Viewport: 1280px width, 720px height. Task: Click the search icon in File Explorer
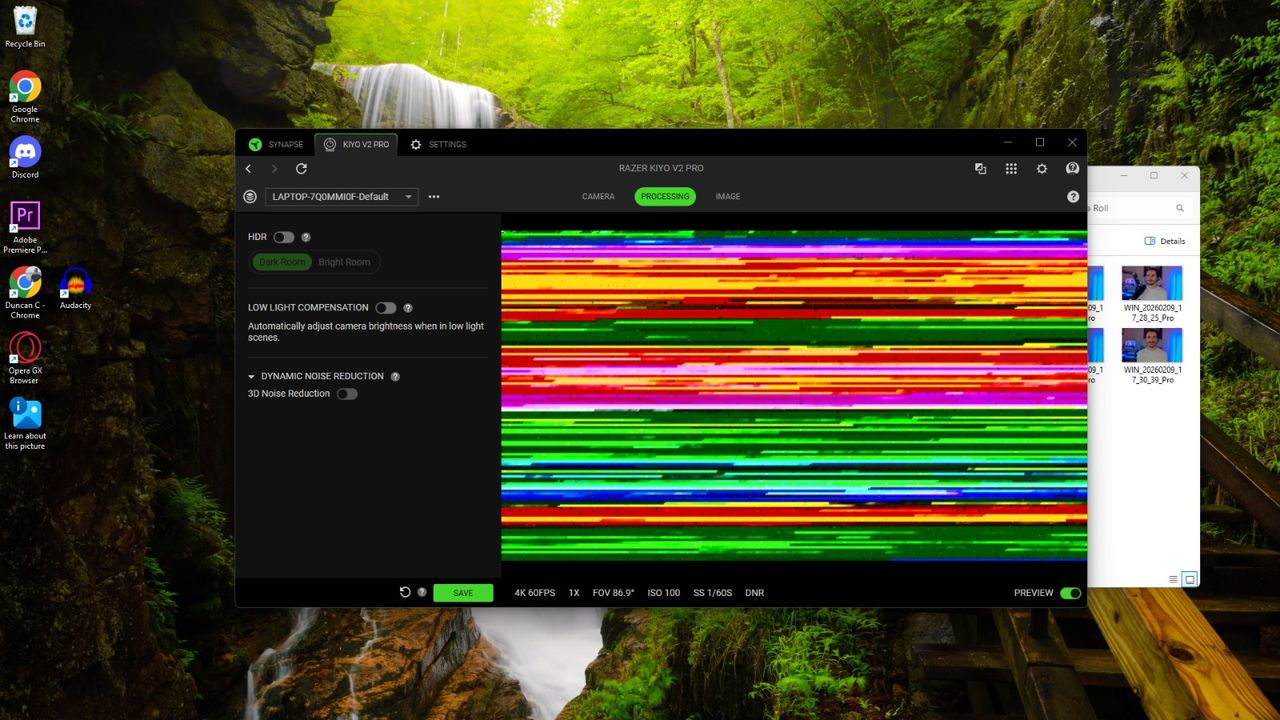pos(1180,208)
